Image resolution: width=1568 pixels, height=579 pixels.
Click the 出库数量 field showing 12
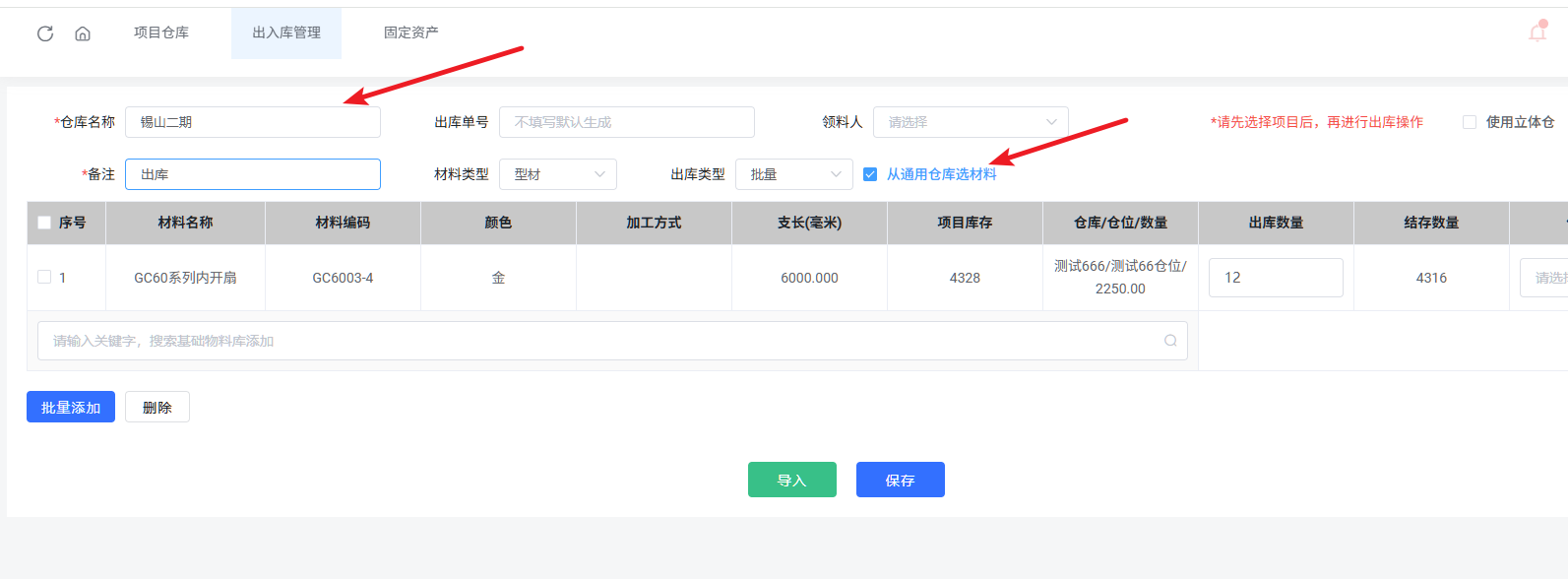pyautogui.click(x=1275, y=278)
